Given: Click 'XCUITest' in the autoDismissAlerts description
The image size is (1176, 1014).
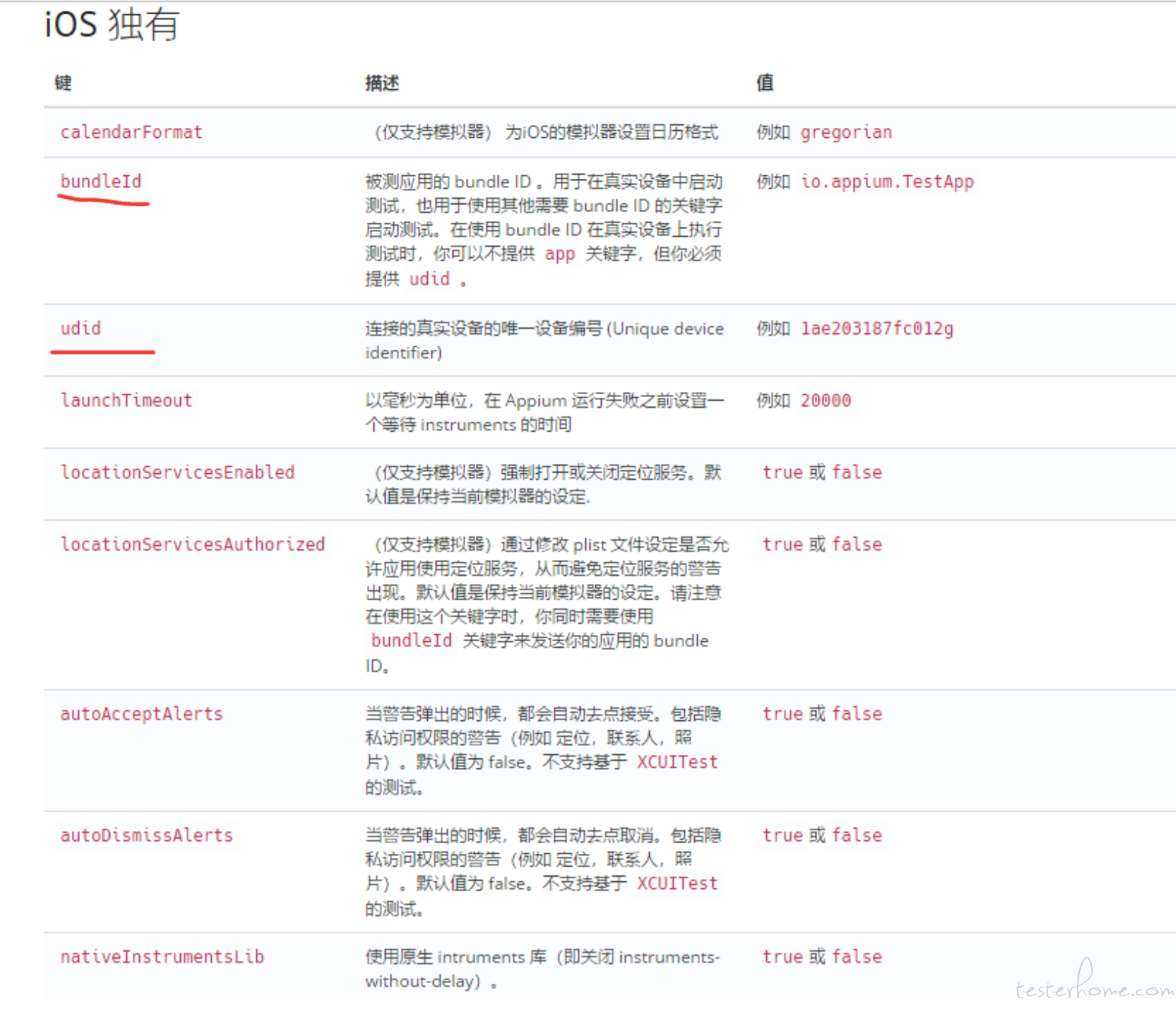Looking at the screenshot, I should (677, 883).
